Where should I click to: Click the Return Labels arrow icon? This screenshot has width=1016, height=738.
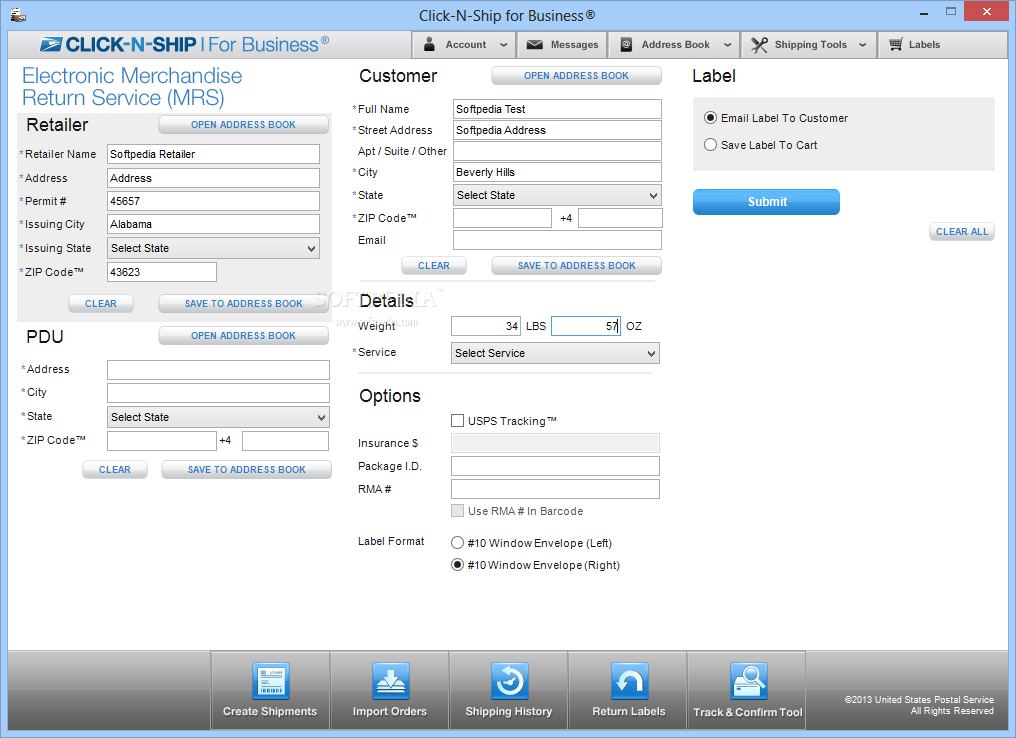[x=629, y=681]
